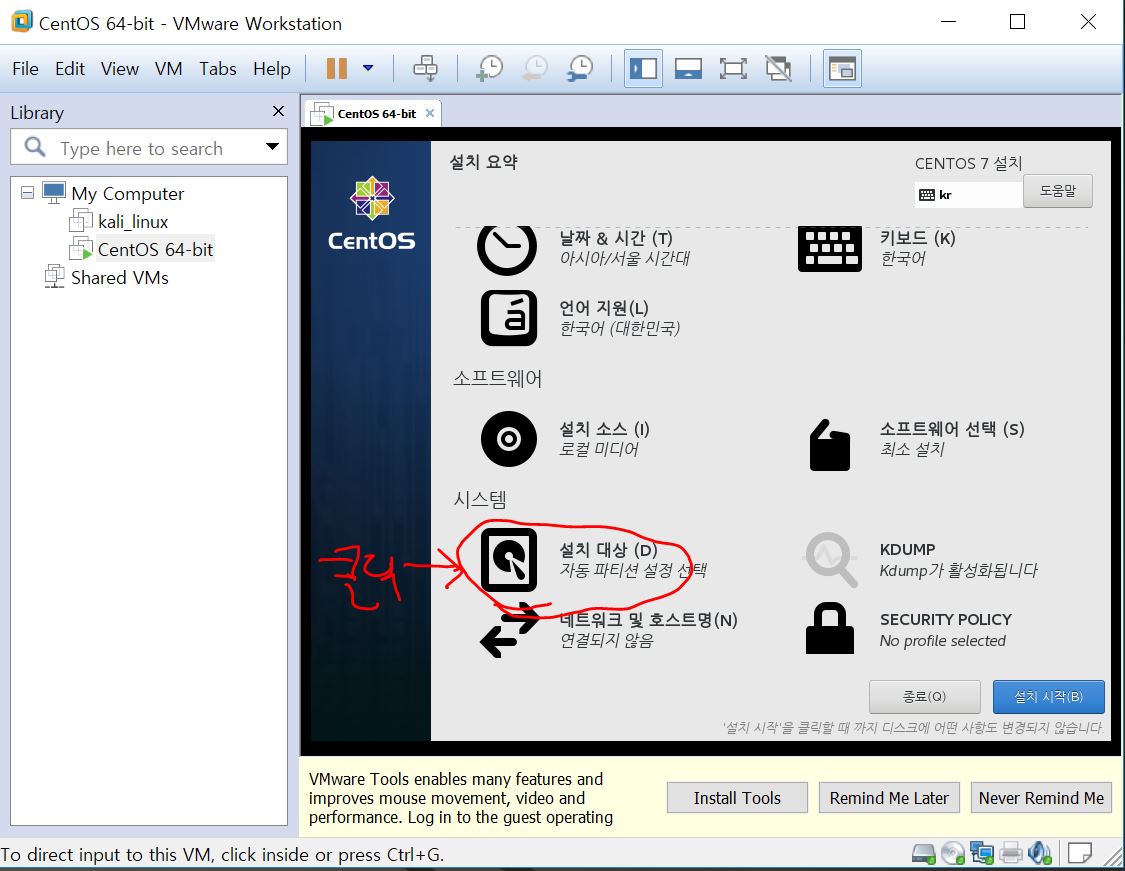Open language support icon
Image resolution: width=1125 pixels, height=871 pixels.
(509, 318)
